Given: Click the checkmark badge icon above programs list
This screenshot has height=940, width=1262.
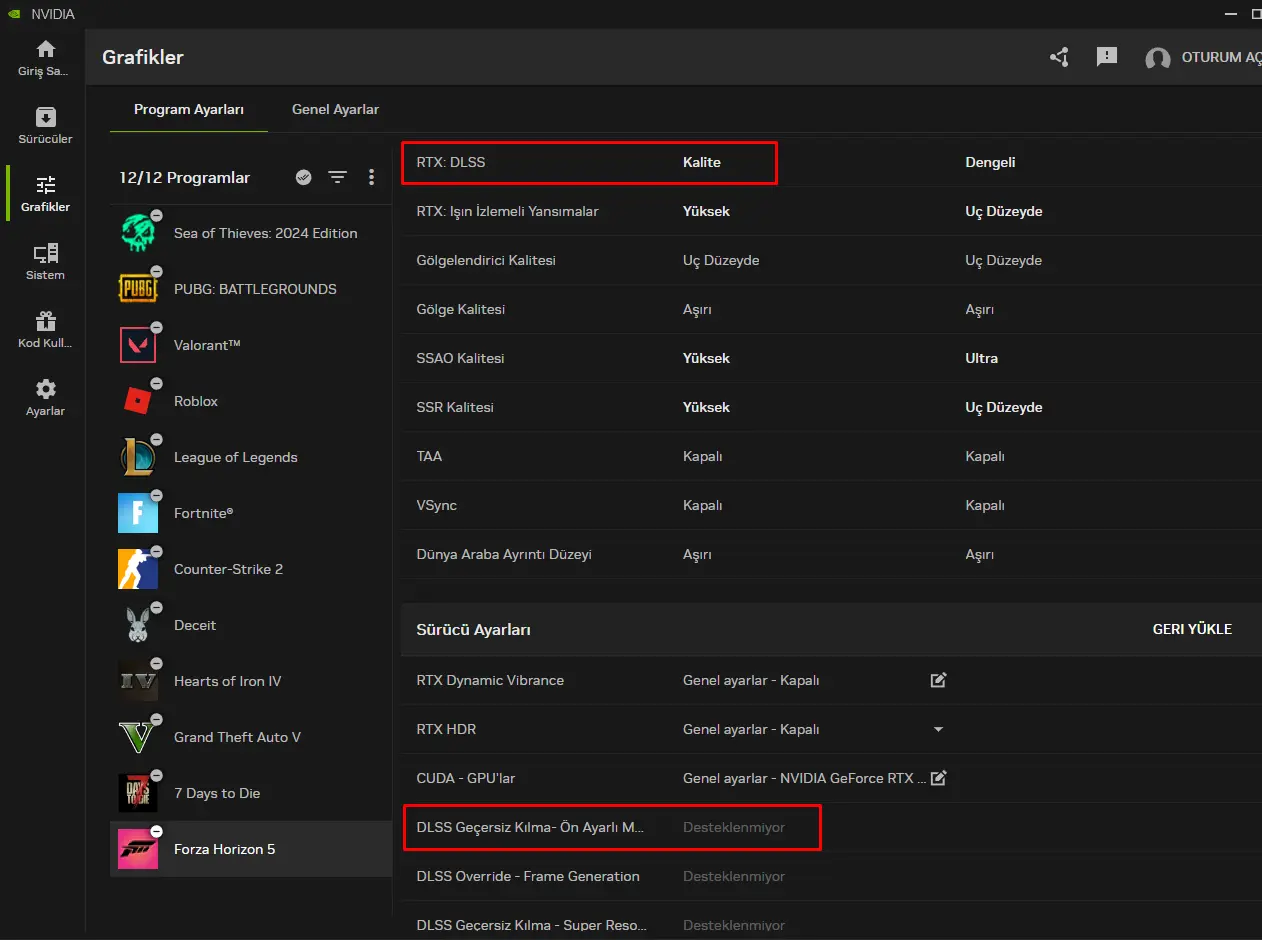Looking at the screenshot, I should point(304,177).
